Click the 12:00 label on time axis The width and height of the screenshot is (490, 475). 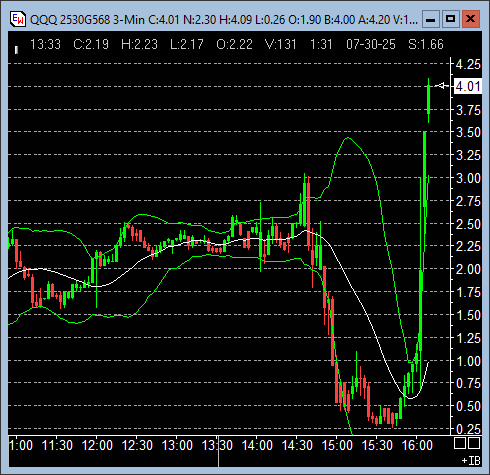pyautogui.click(x=97, y=445)
